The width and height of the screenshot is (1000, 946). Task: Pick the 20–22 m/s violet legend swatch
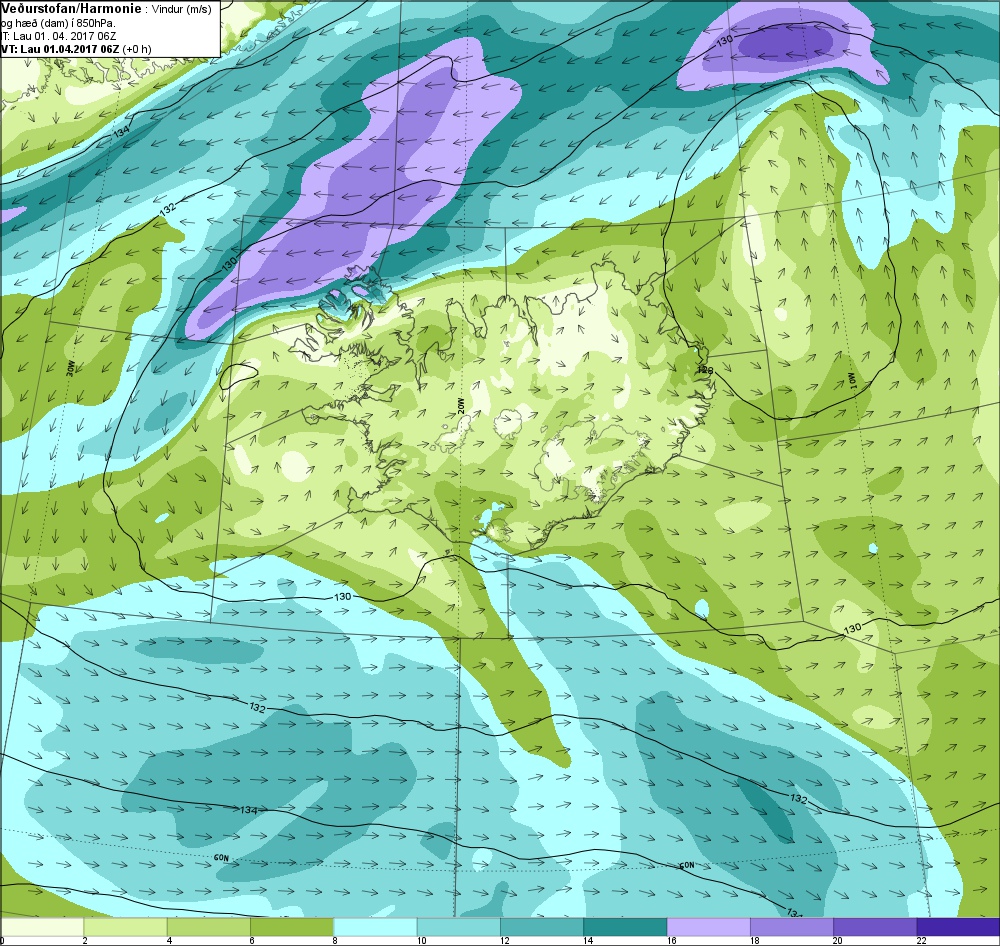(x=874, y=926)
